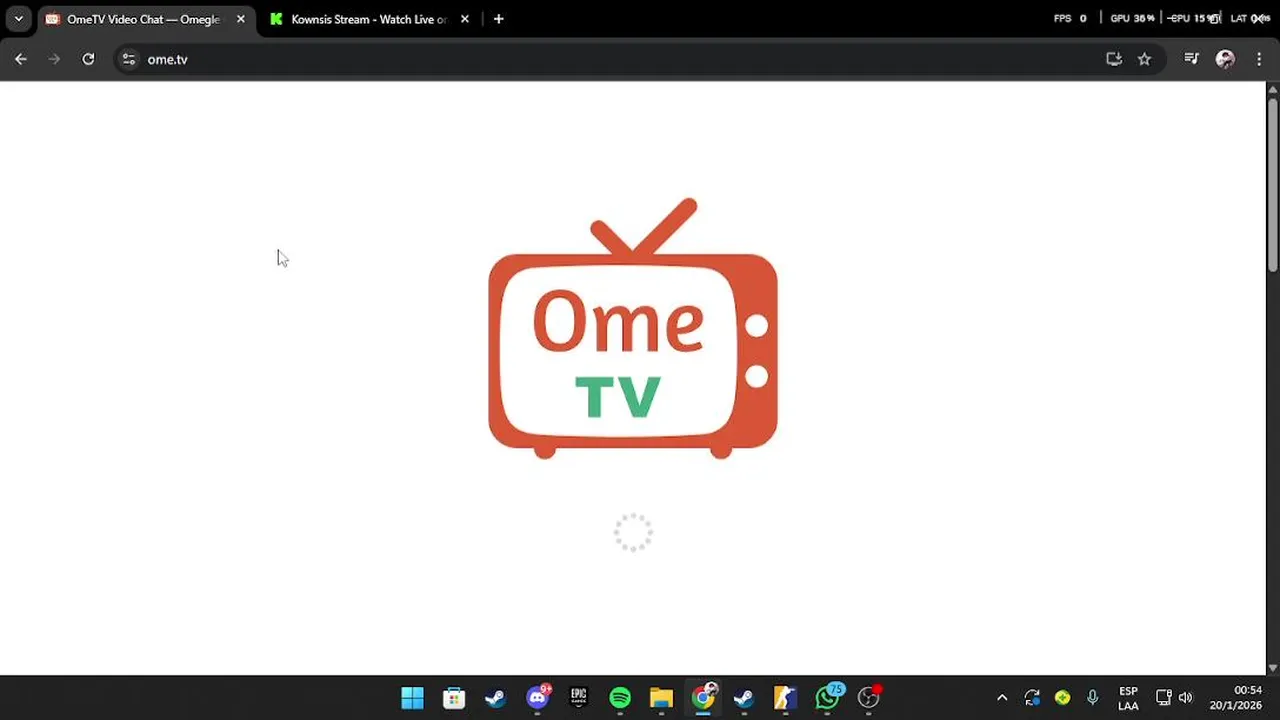View site information for ome.tv

[x=128, y=59]
